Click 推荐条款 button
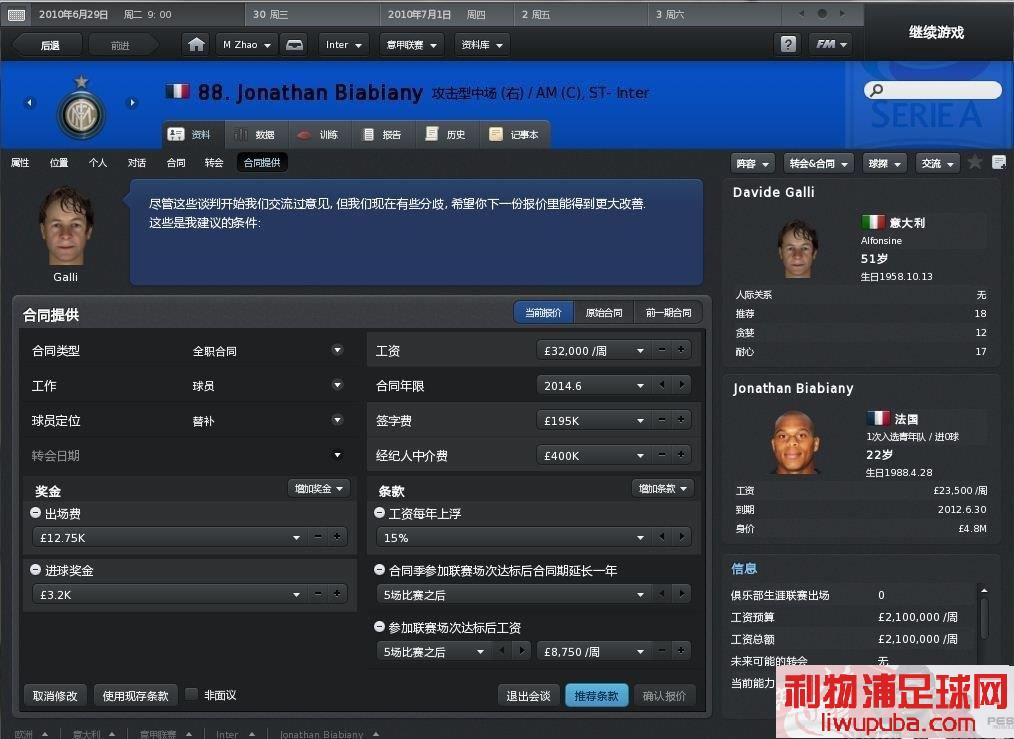The height and width of the screenshot is (739, 1014). 596,696
